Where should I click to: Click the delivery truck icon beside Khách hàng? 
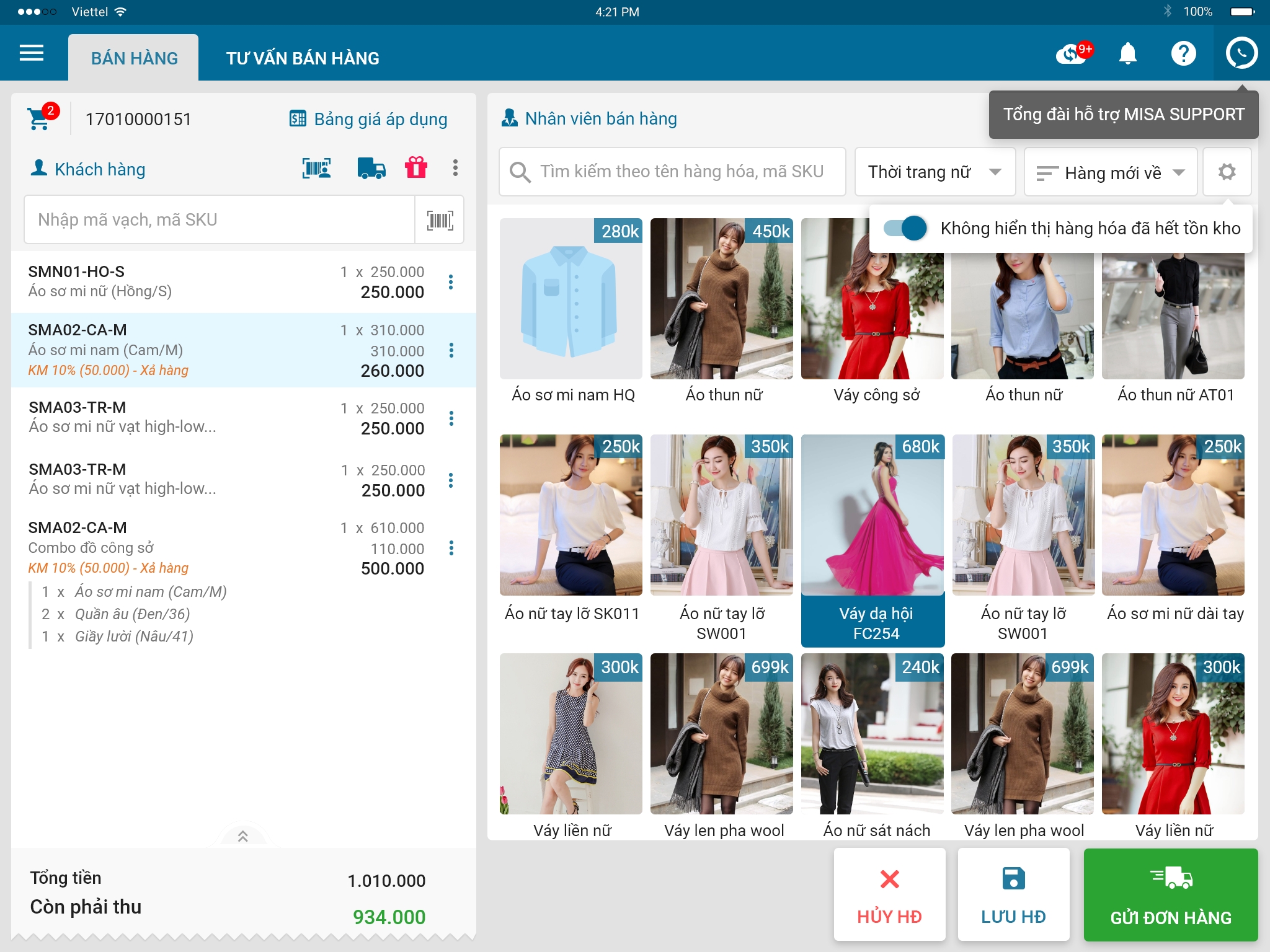click(371, 169)
